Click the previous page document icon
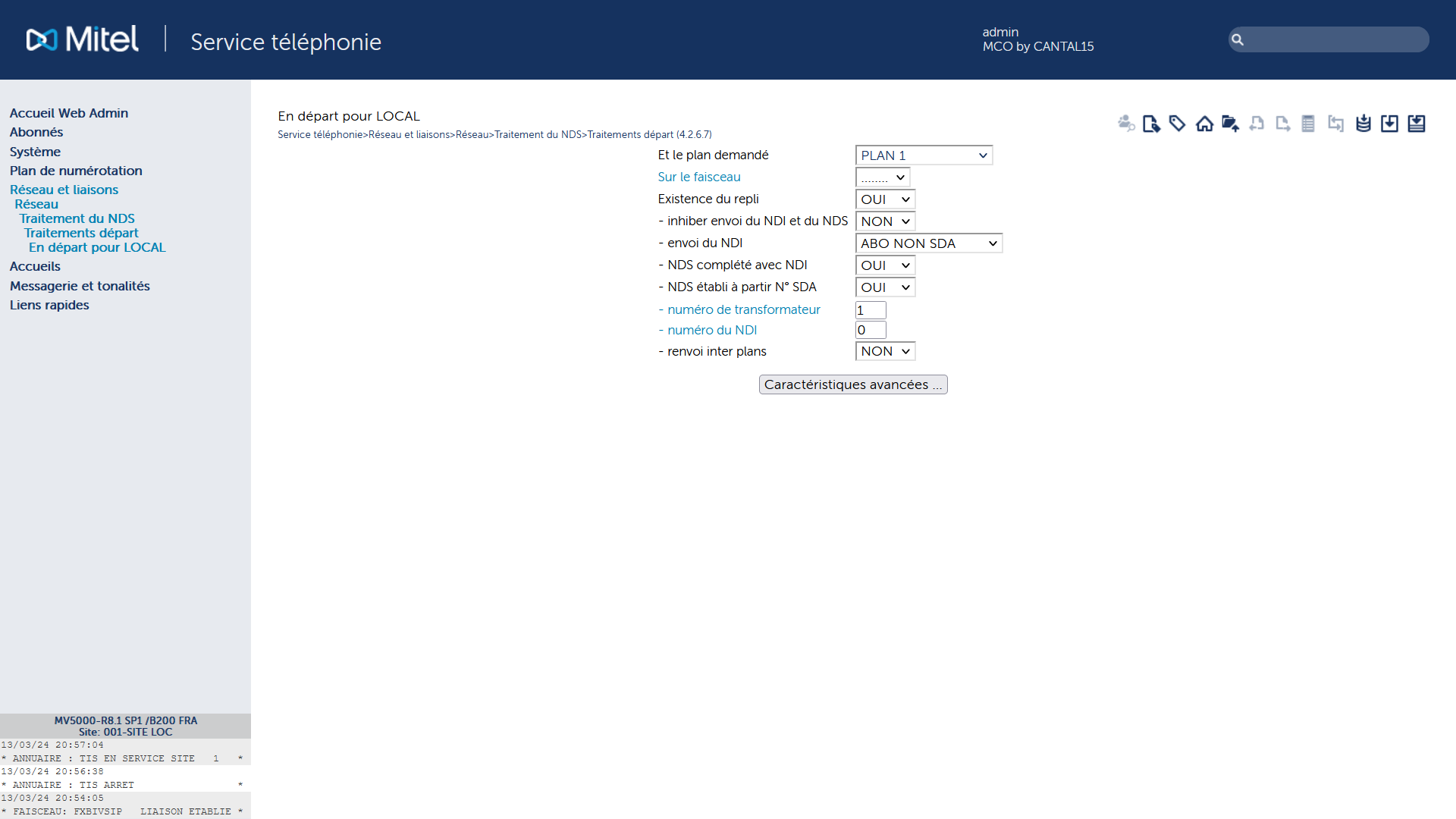This screenshot has width=1456, height=819. point(1257,124)
